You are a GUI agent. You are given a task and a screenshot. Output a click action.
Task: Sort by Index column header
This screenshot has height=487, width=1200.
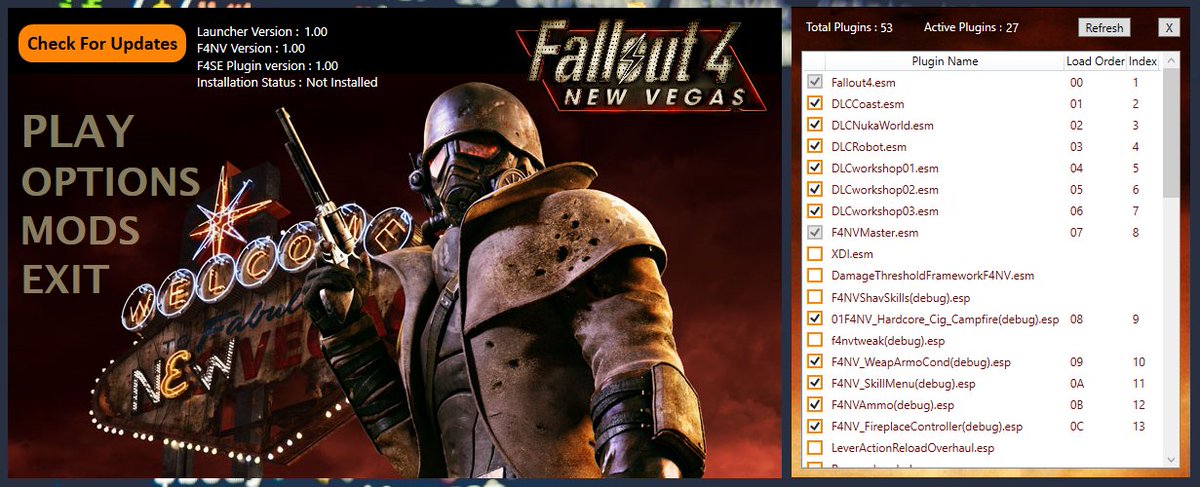[1143, 61]
